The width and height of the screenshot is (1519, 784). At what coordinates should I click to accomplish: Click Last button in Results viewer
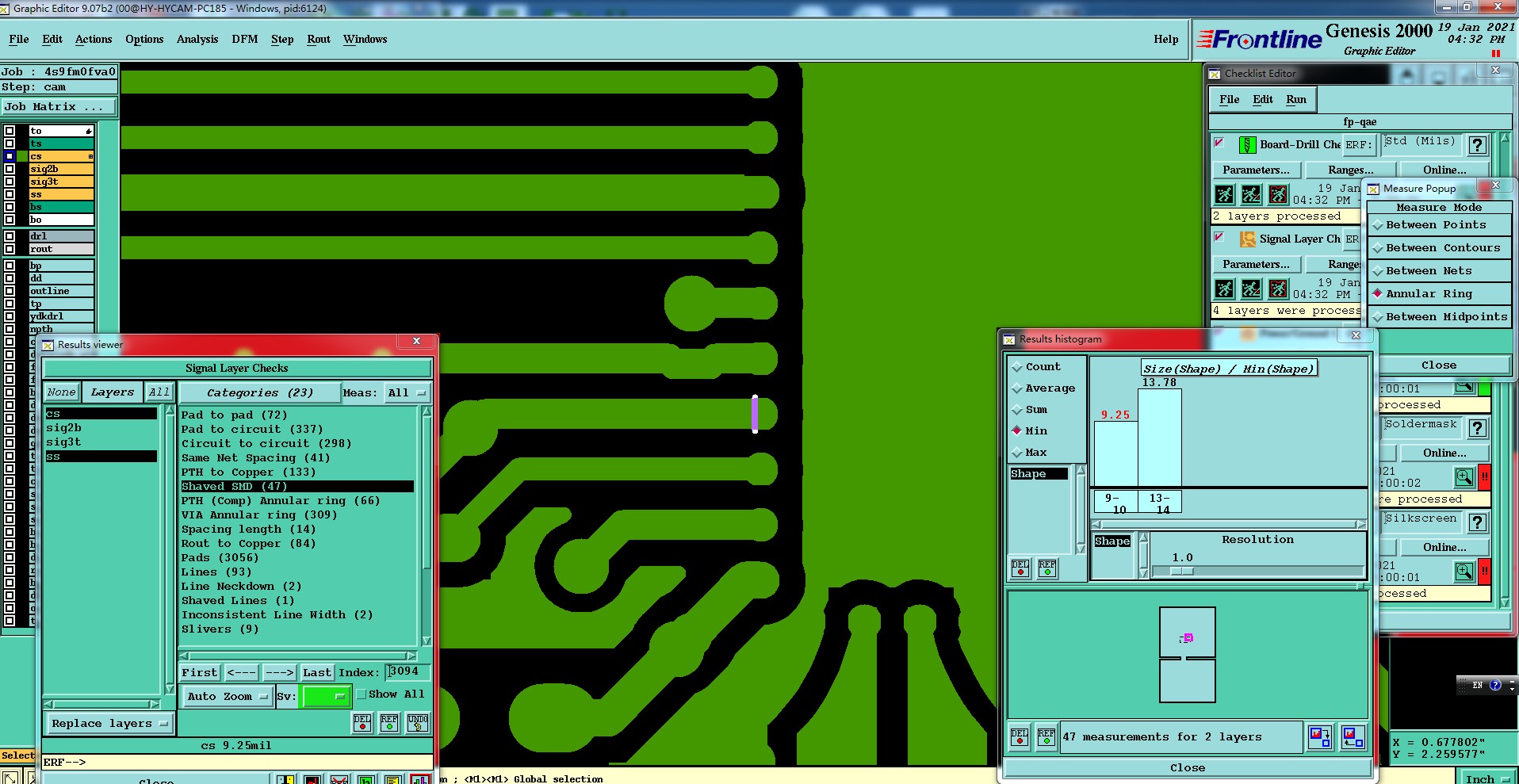click(x=317, y=673)
